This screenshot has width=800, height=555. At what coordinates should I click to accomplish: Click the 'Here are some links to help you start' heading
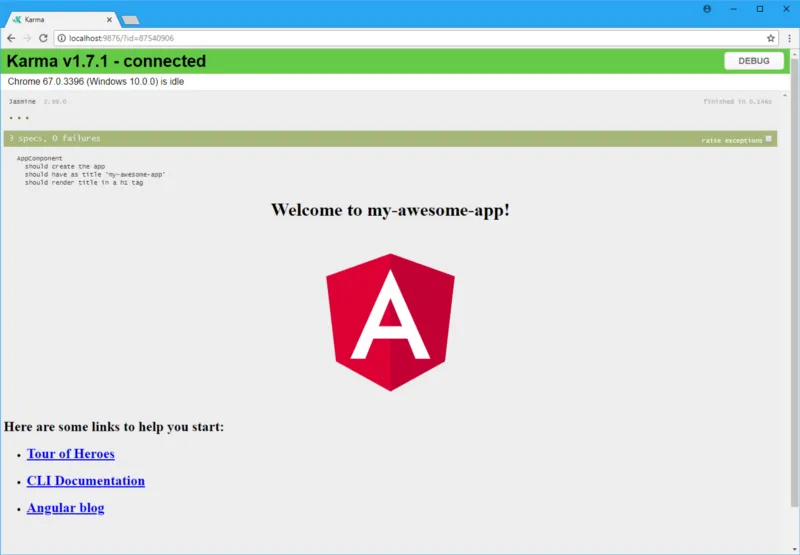coord(114,426)
